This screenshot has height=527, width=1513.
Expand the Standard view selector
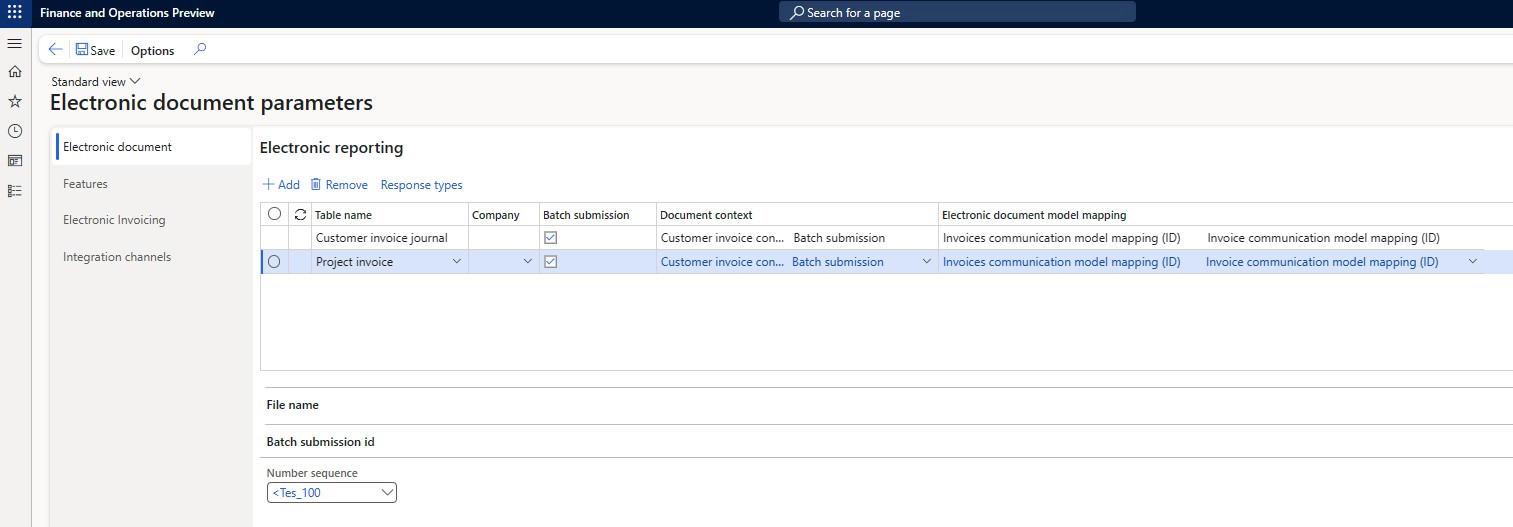point(96,81)
